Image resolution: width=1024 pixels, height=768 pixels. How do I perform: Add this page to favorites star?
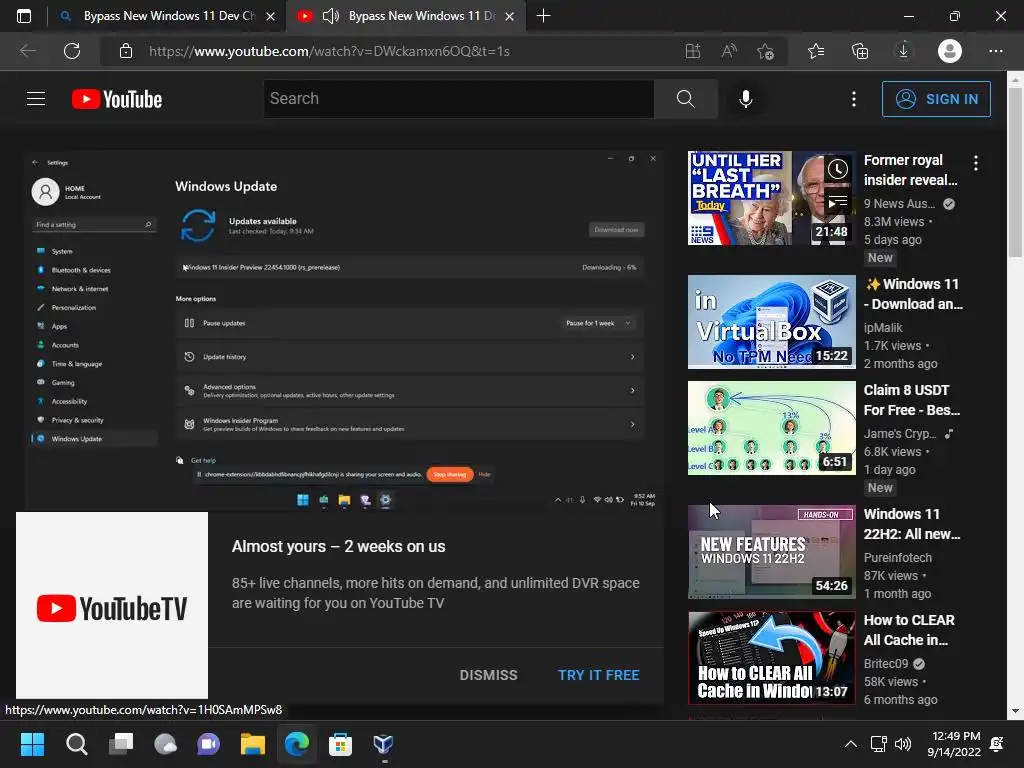coord(765,51)
